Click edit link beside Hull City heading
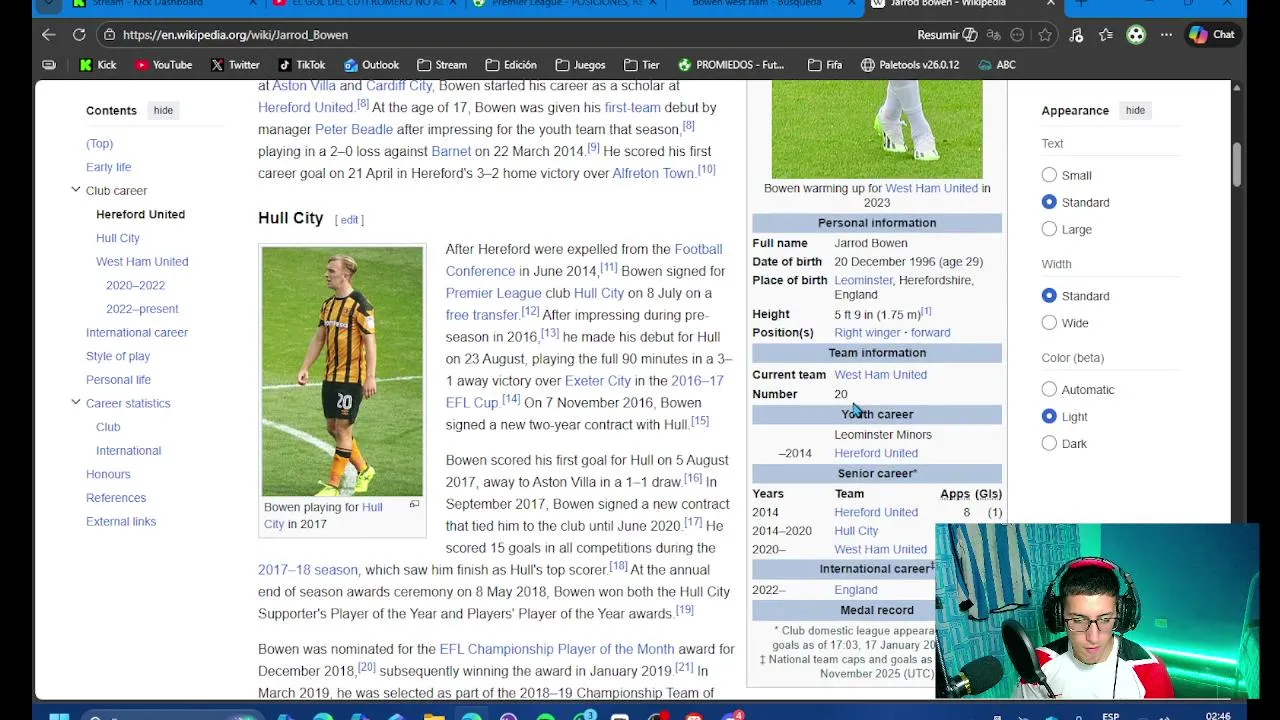Screen dimensions: 1280x720 (x=349, y=220)
